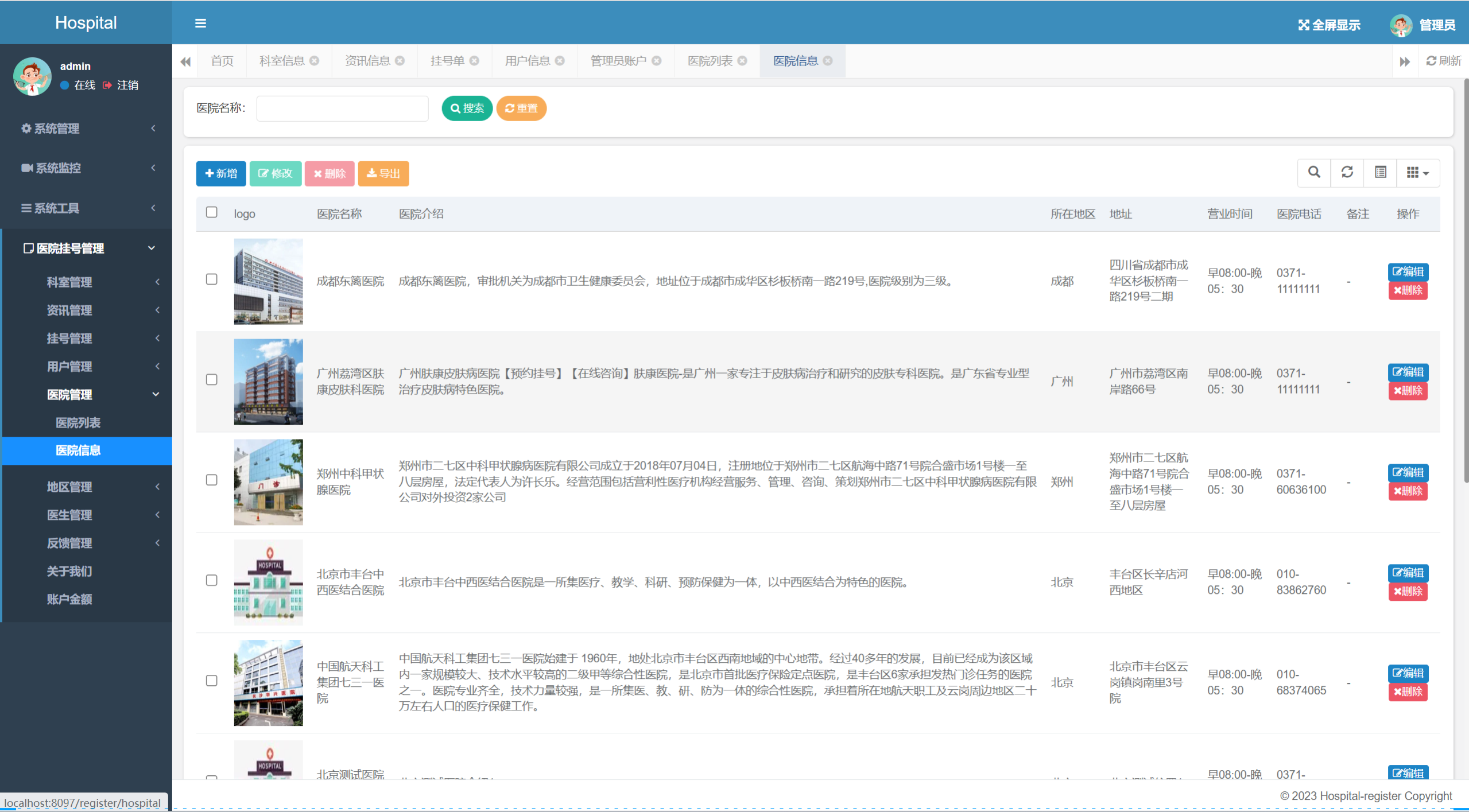Screen dimensions: 1469x812
Task: Click the 注销 logout icon
Action: tap(107, 85)
